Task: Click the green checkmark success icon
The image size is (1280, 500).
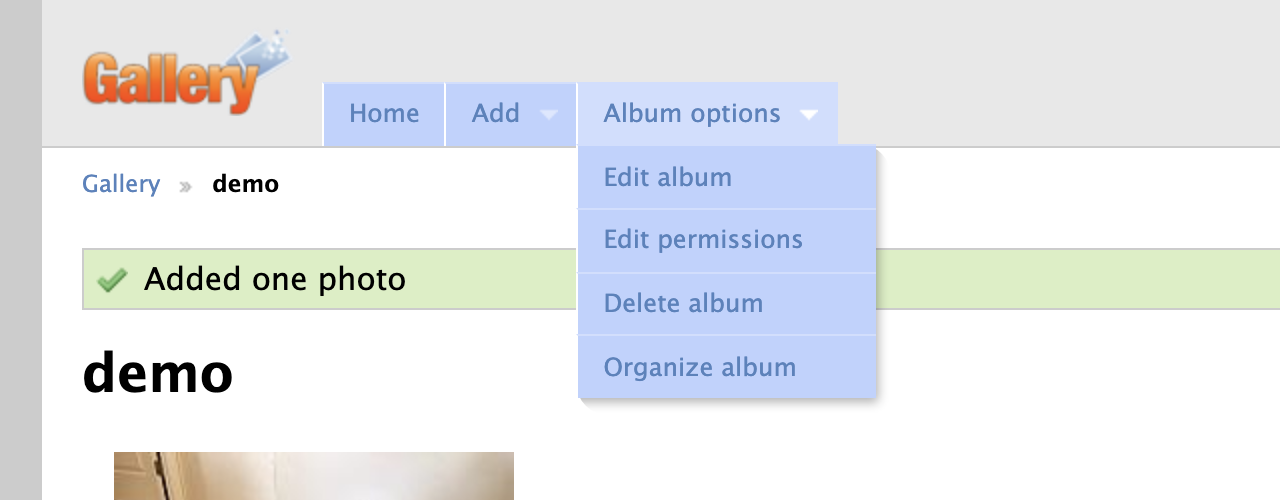Action: 112,280
